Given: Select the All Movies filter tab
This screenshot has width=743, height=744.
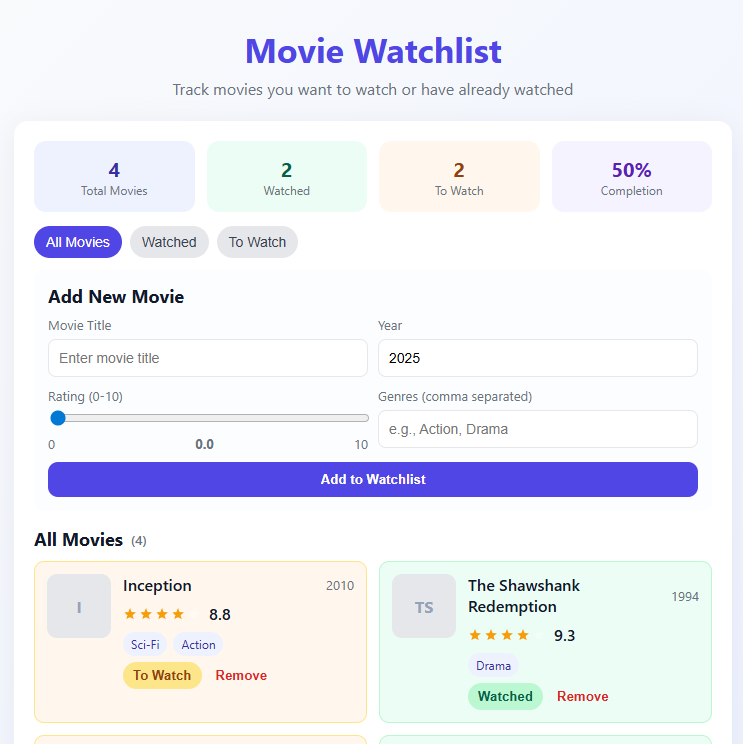Looking at the screenshot, I should coord(77,242).
